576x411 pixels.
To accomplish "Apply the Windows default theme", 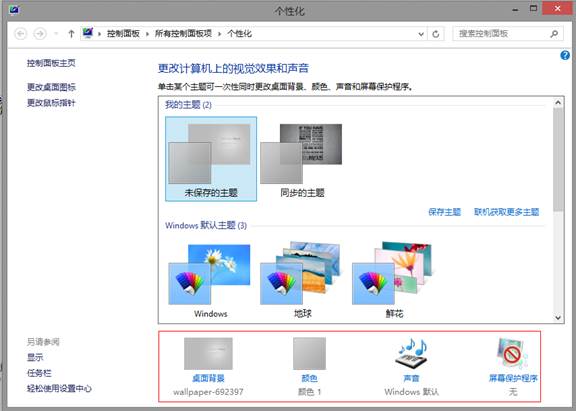I will pyautogui.click(x=210, y=280).
